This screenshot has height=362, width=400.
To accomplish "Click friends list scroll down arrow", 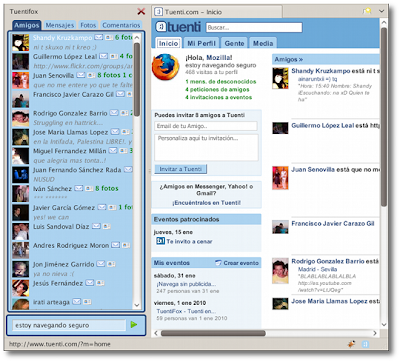I will [137, 305].
